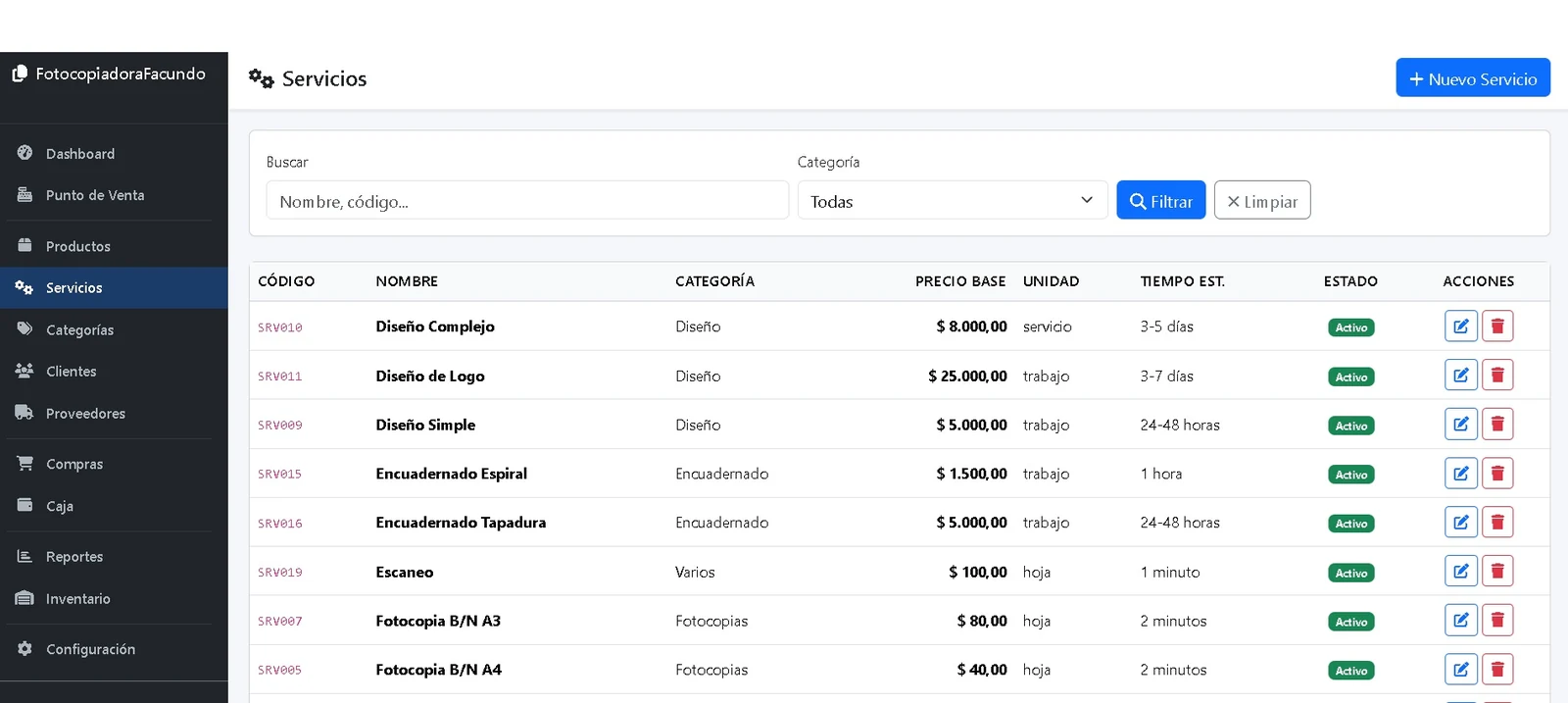Click the Productos box icon
The height and width of the screenshot is (703, 1568).
point(24,245)
